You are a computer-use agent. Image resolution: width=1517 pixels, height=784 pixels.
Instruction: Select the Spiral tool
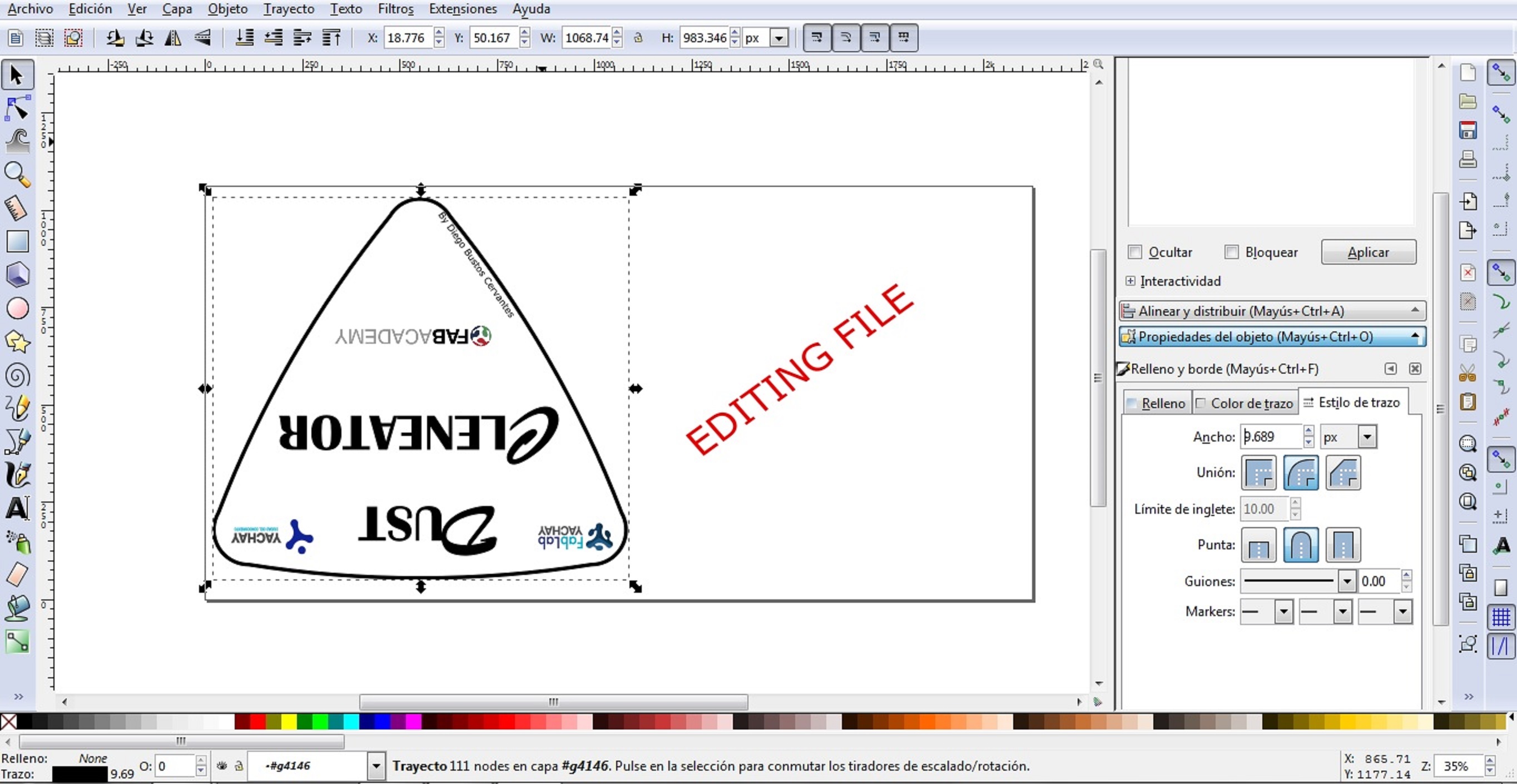click(17, 375)
